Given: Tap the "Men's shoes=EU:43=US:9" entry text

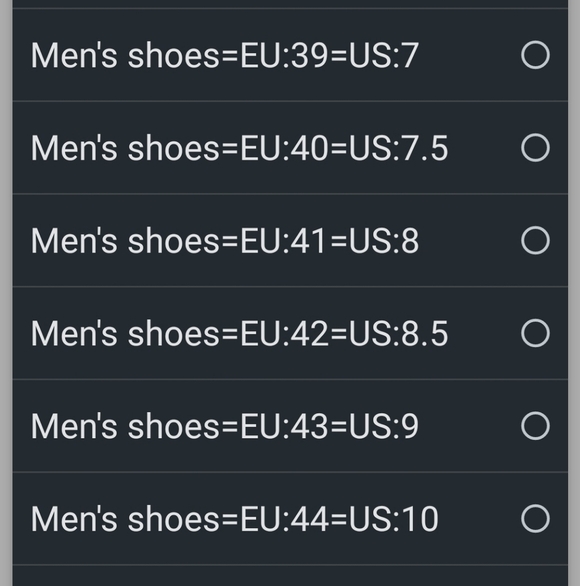Looking at the screenshot, I should (225, 426).
